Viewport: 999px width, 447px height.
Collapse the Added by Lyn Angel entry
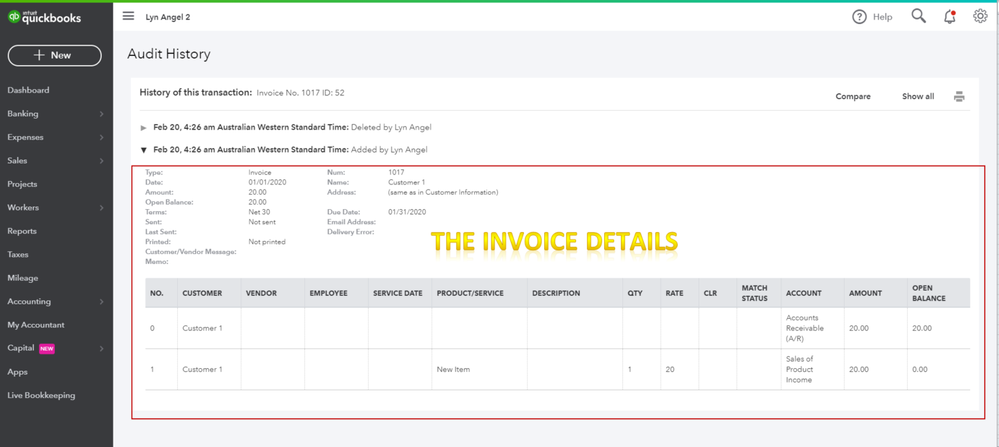tap(143, 150)
